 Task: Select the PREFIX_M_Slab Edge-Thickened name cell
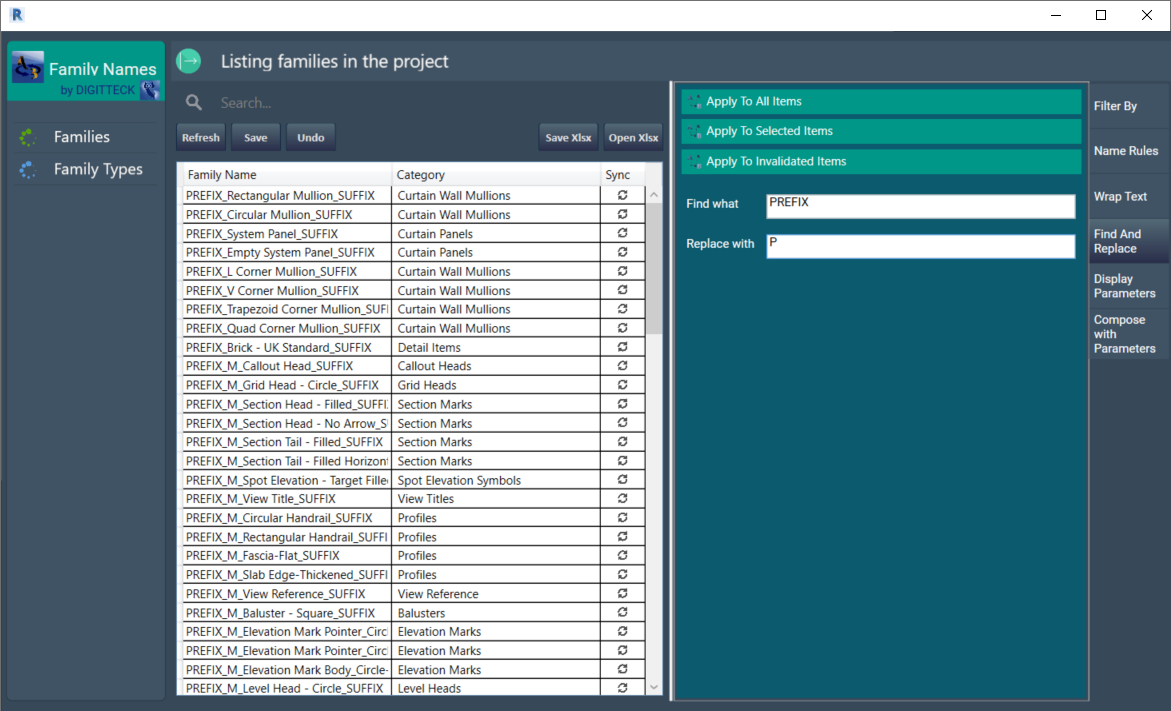tap(287, 574)
